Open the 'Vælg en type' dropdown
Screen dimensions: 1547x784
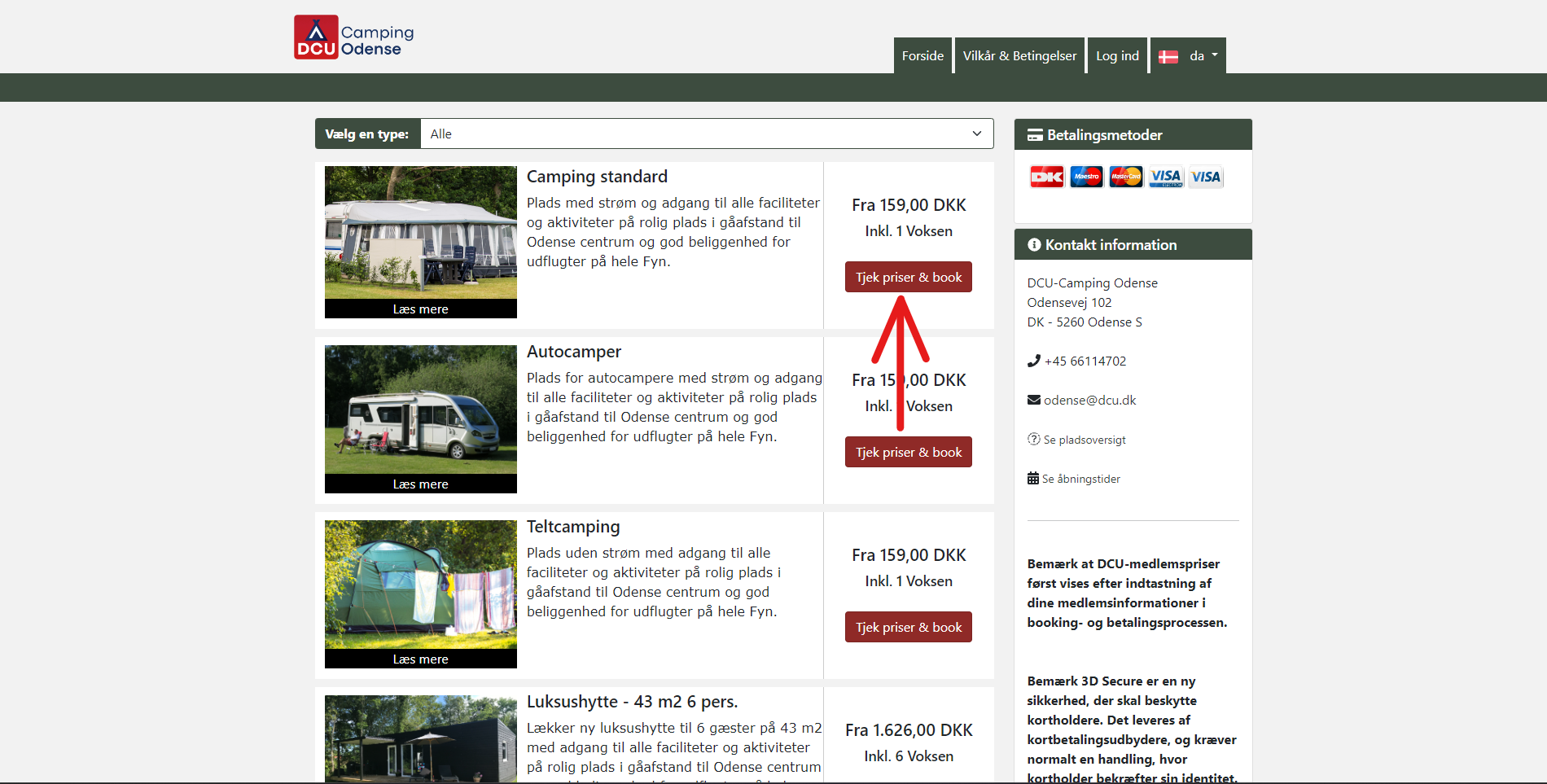pyautogui.click(x=706, y=134)
